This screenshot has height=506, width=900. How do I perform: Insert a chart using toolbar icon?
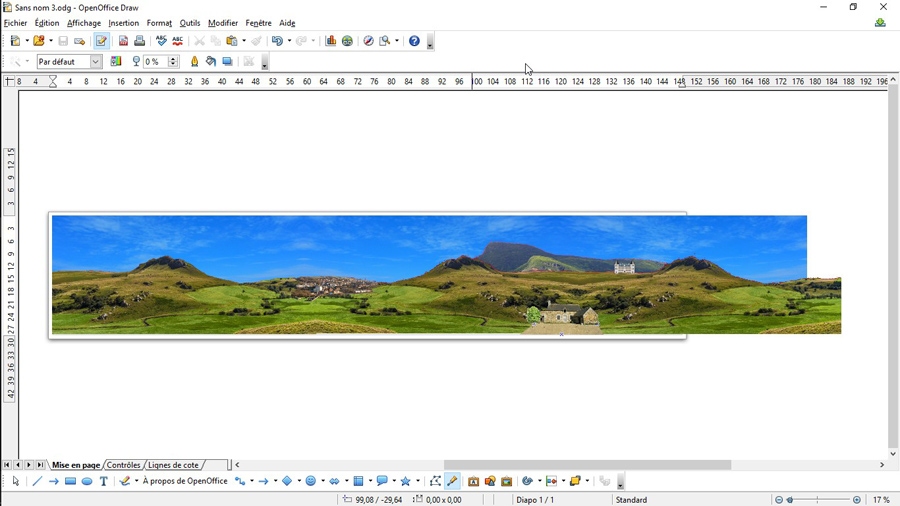pos(331,41)
